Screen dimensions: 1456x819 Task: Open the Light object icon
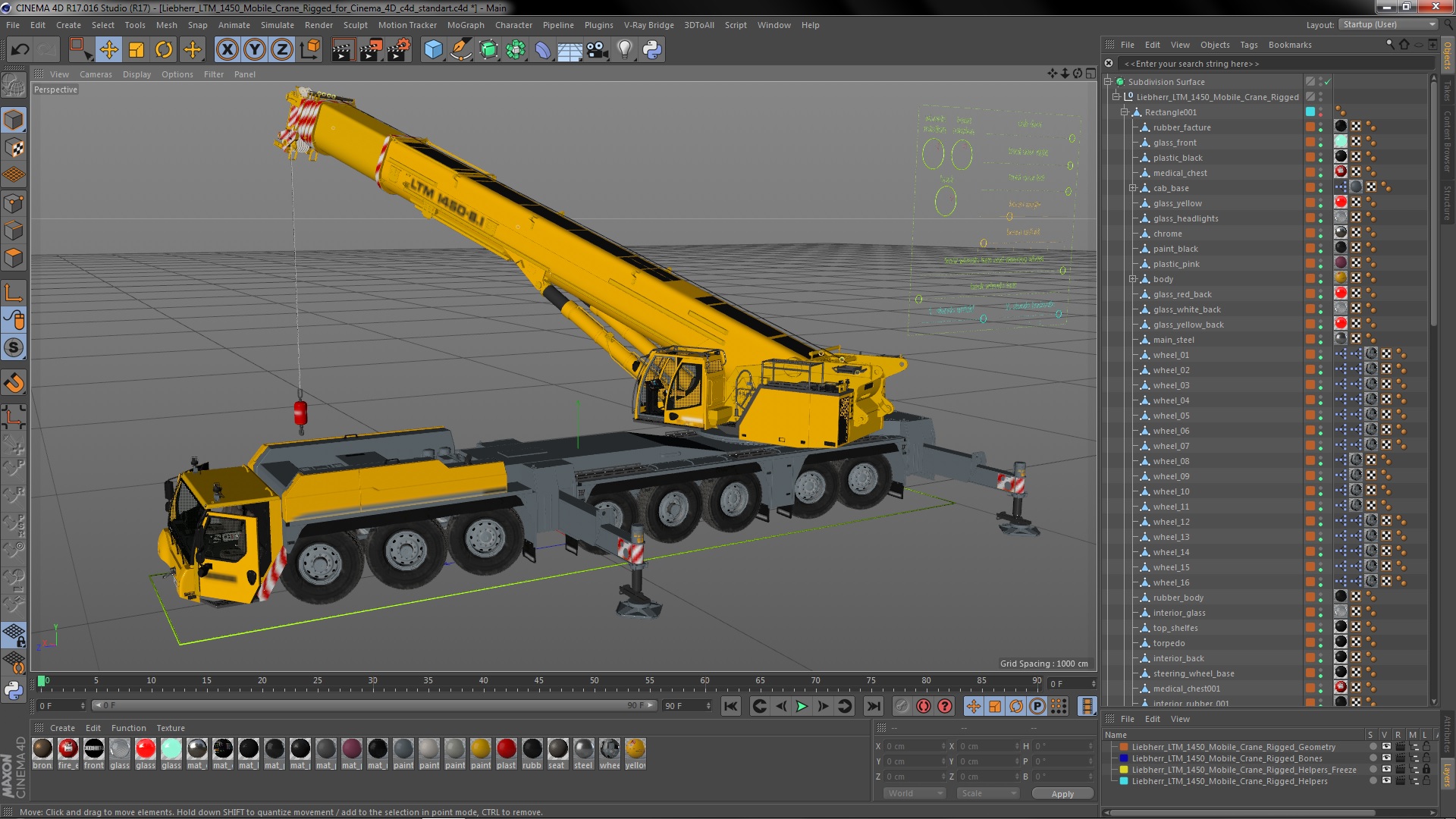click(x=624, y=50)
